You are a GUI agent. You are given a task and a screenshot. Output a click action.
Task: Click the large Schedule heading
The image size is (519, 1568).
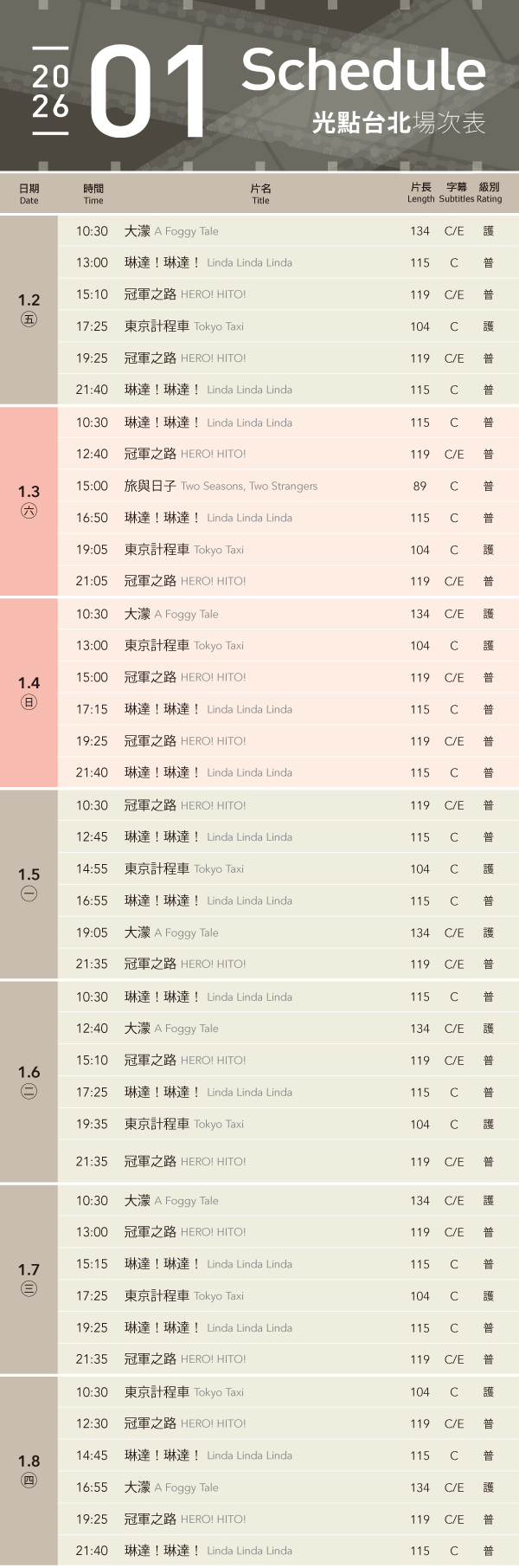click(362, 70)
